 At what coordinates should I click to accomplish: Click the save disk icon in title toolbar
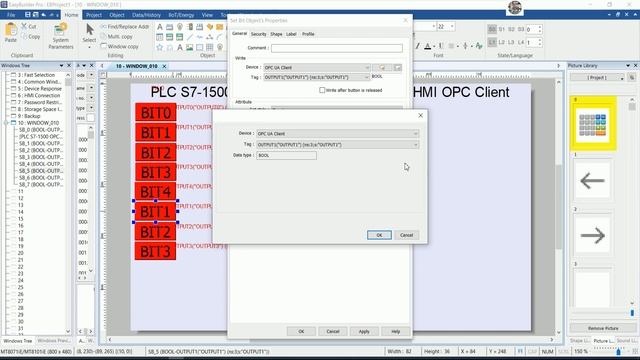(28, 15)
